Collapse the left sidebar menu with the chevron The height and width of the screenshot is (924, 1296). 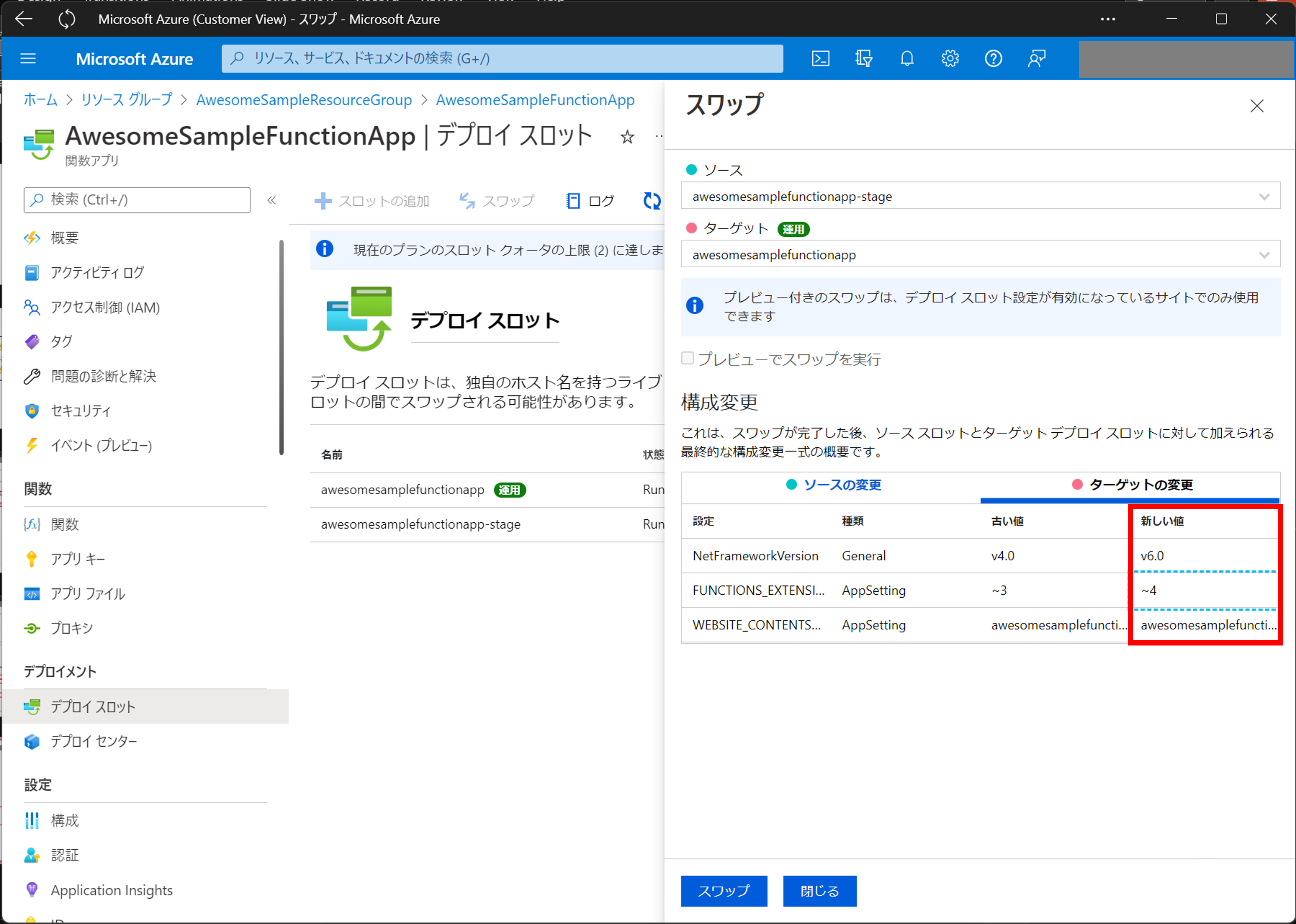pyautogui.click(x=271, y=200)
